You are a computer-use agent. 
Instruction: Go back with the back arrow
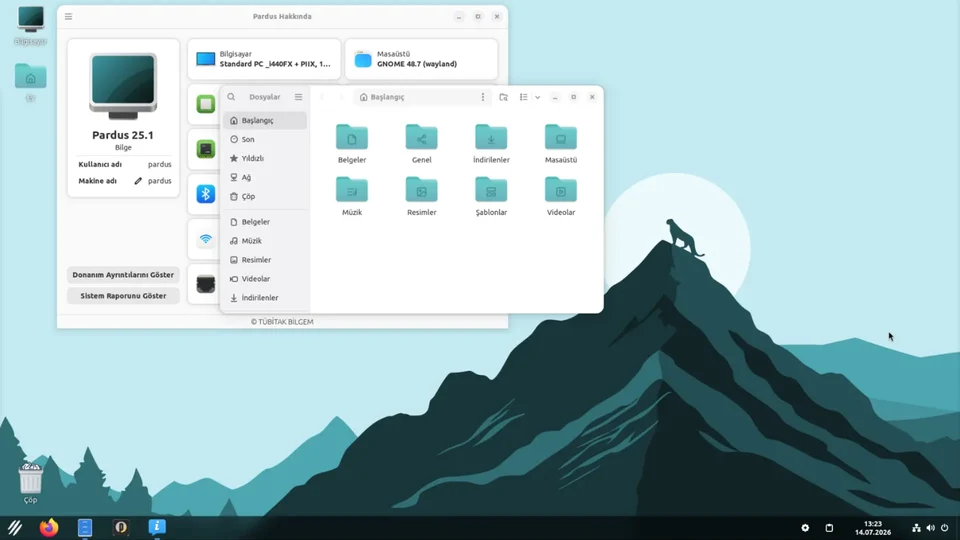[x=322, y=97]
